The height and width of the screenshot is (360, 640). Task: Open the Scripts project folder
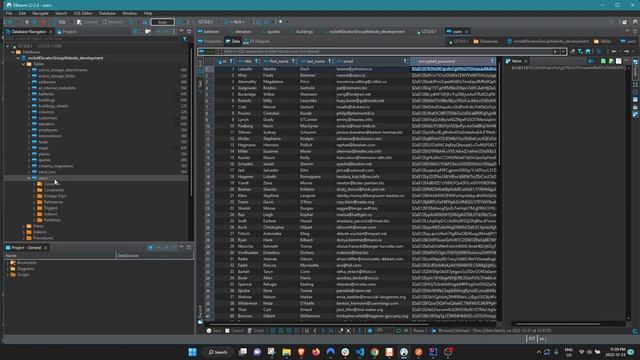(x=23, y=275)
